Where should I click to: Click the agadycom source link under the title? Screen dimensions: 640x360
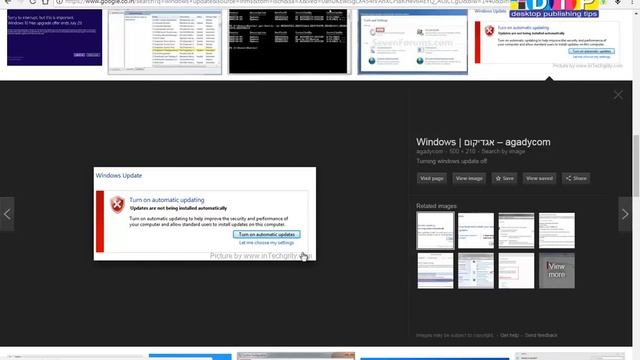pyautogui.click(x=429, y=151)
